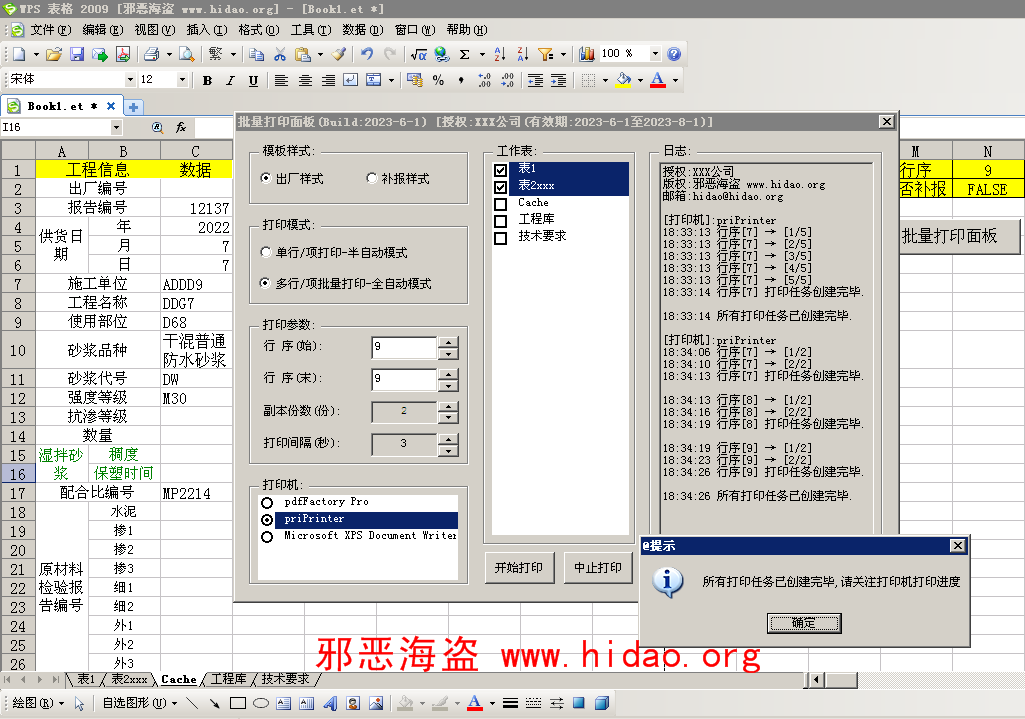Click the 开始打印 button
The image size is (1025, 719).
coord(519,567)
